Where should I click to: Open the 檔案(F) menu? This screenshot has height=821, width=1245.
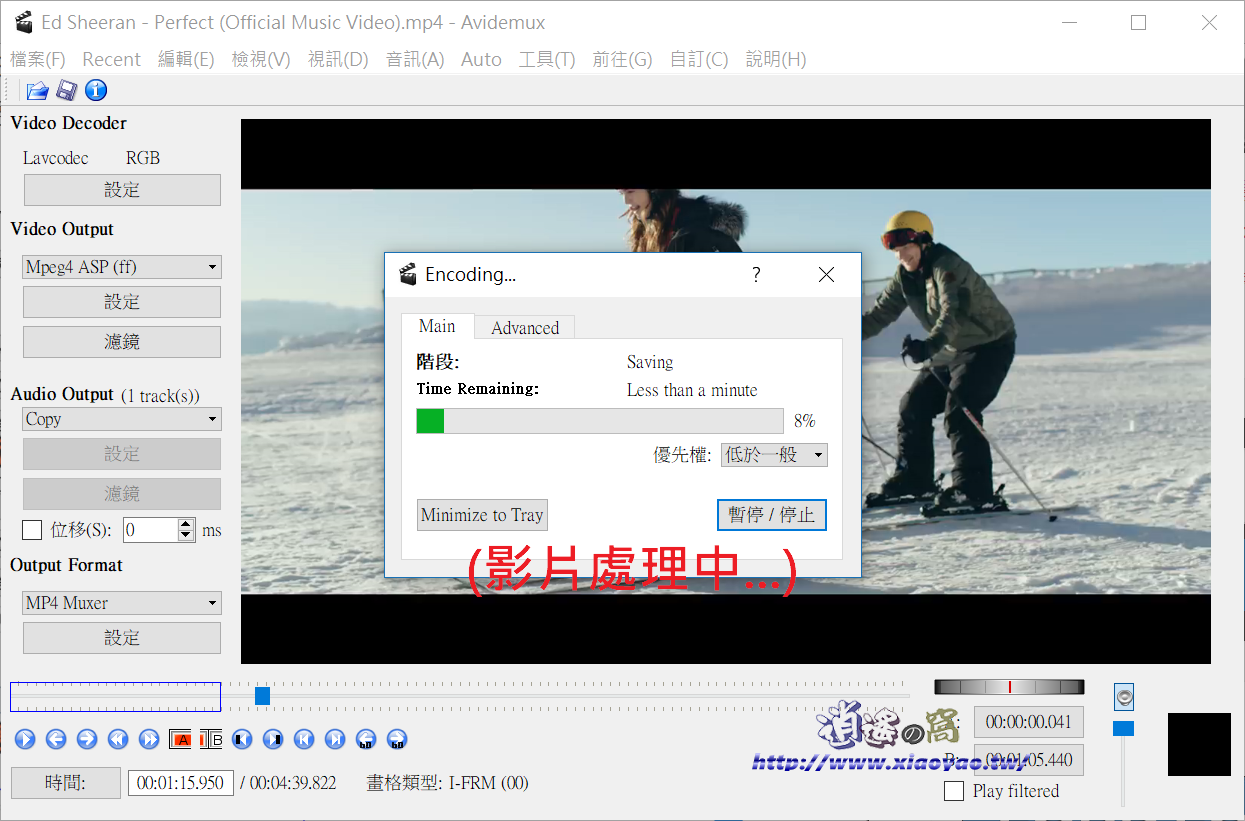click(38, 59)
